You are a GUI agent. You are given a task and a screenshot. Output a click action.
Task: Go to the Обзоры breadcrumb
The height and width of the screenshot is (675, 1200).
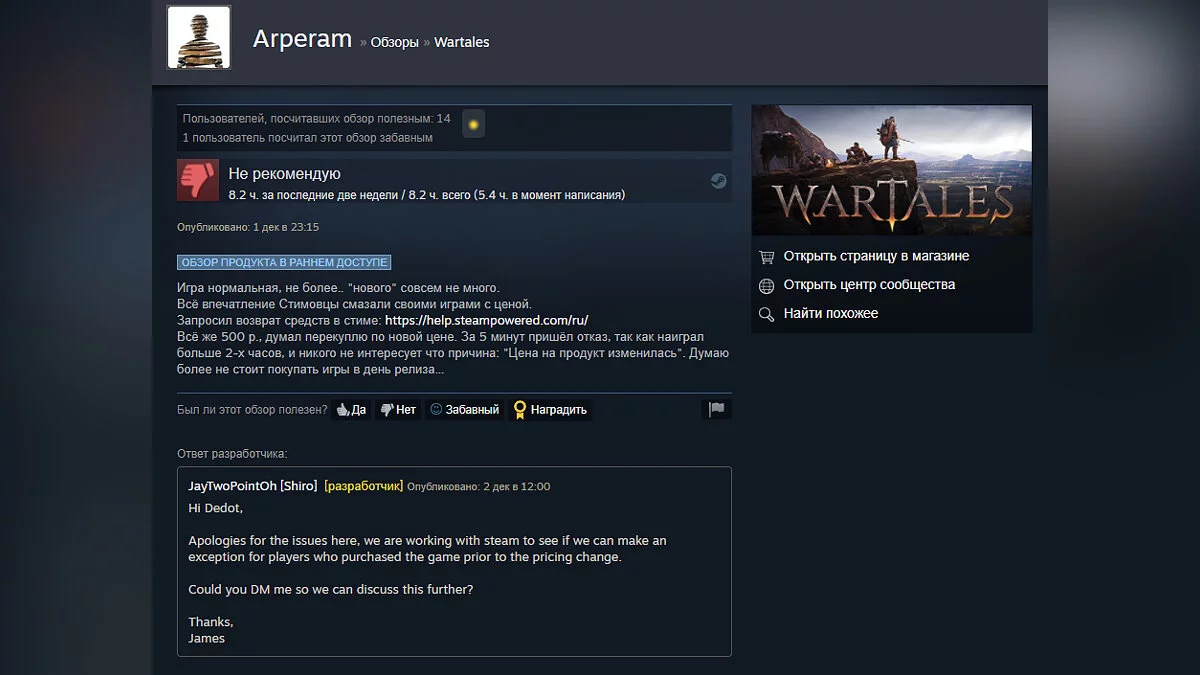click(x=394, y=42)
